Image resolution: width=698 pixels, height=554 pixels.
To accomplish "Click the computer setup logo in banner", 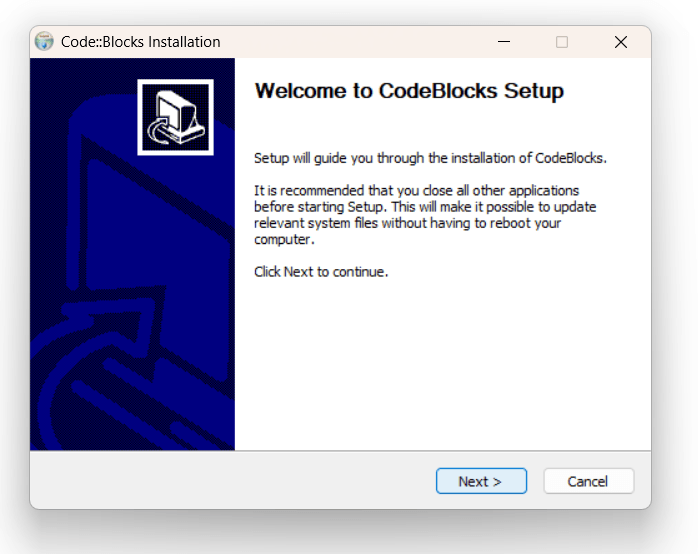I will point(175,117).
